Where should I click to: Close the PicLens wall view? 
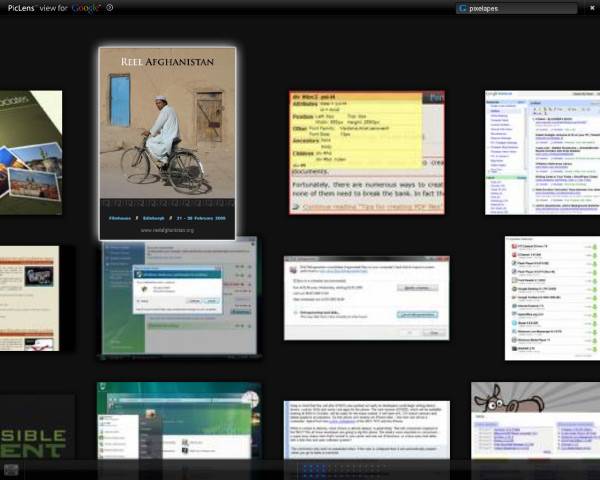pyautogui.click(x=592, y=8)
